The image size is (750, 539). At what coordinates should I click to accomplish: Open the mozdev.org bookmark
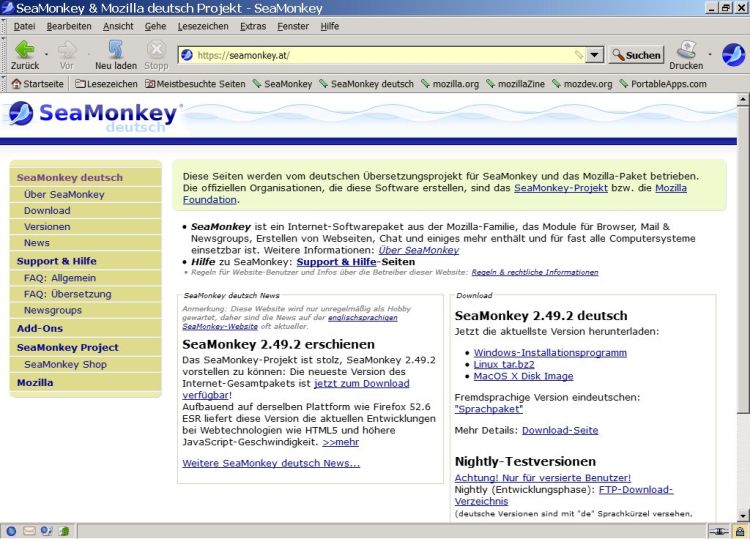point(582,84)
